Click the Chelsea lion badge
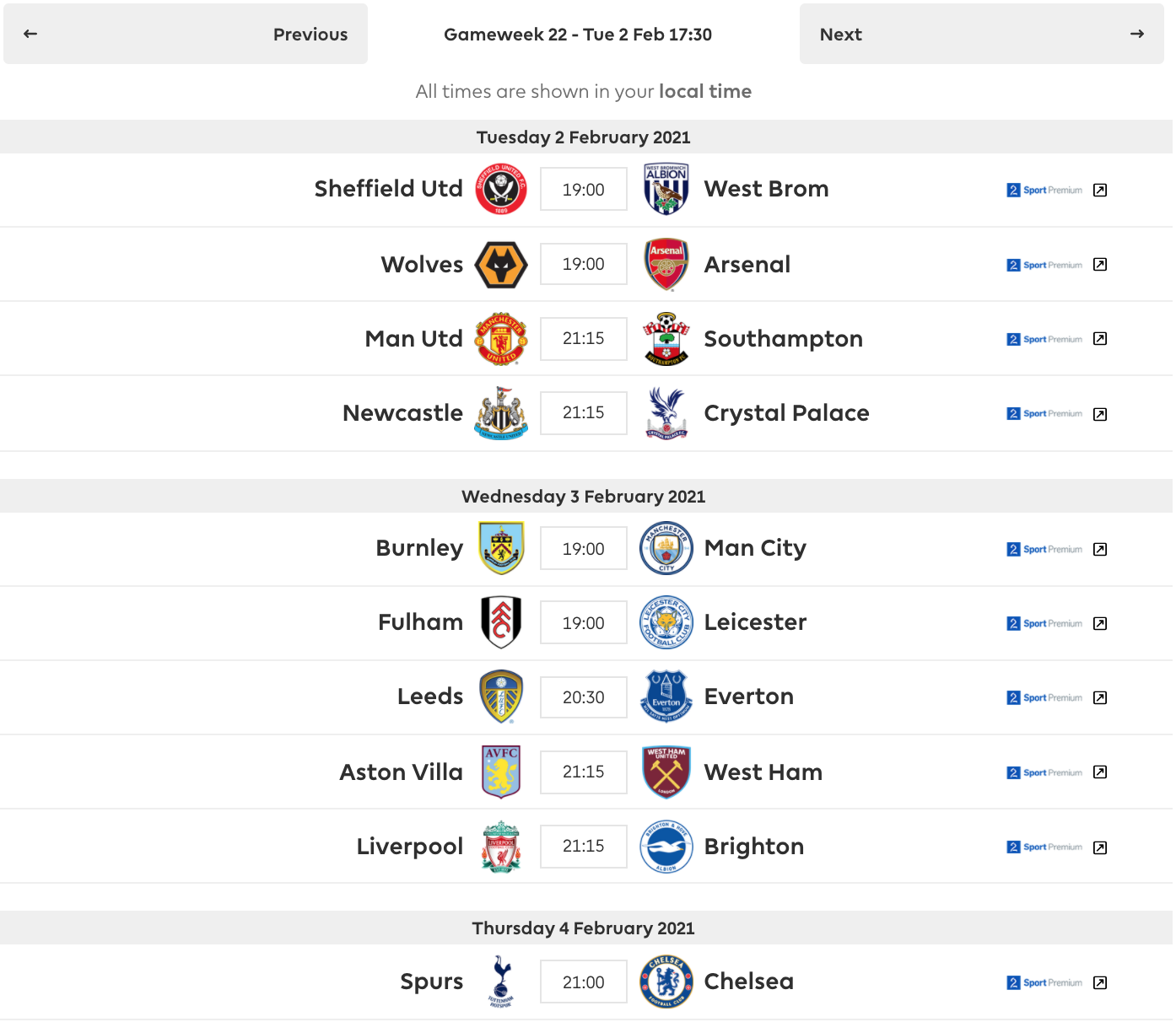Screen dimensions: 1176x1022 (x=666, y=982)
